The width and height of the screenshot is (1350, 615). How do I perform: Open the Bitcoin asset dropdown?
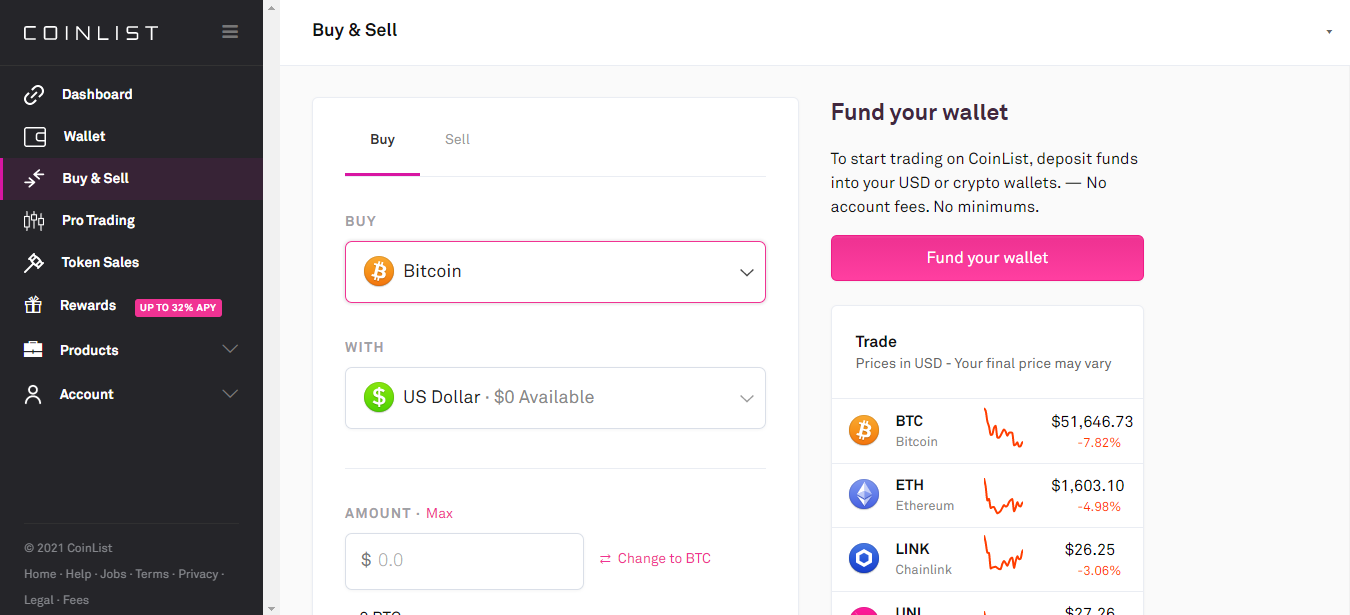click(x=555, y=272)
